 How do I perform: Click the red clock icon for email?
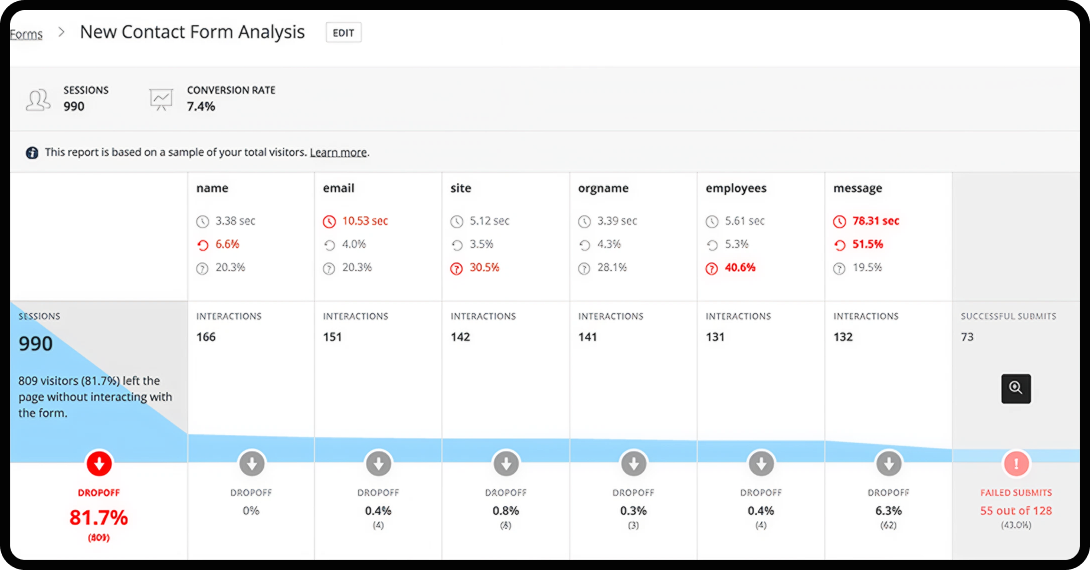[x=330, y=222]
